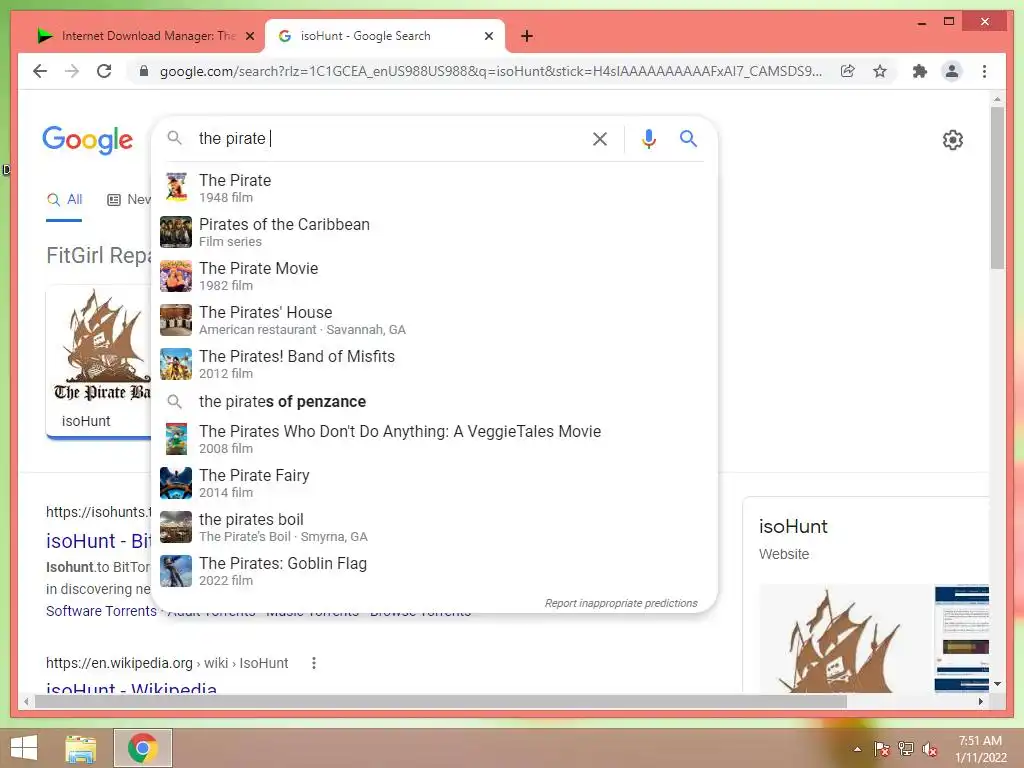Click the isoHunt knowledge panel title

(793, 526)
